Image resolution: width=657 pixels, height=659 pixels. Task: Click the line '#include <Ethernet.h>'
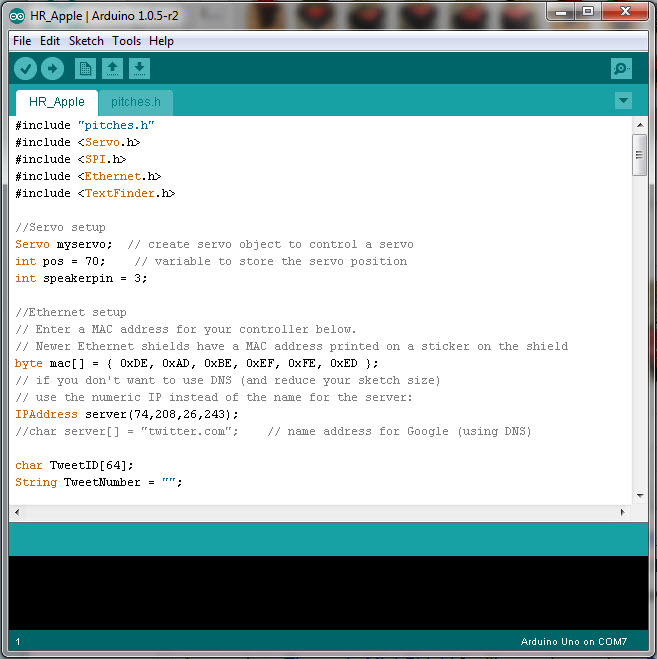click(x=88, y=176)
